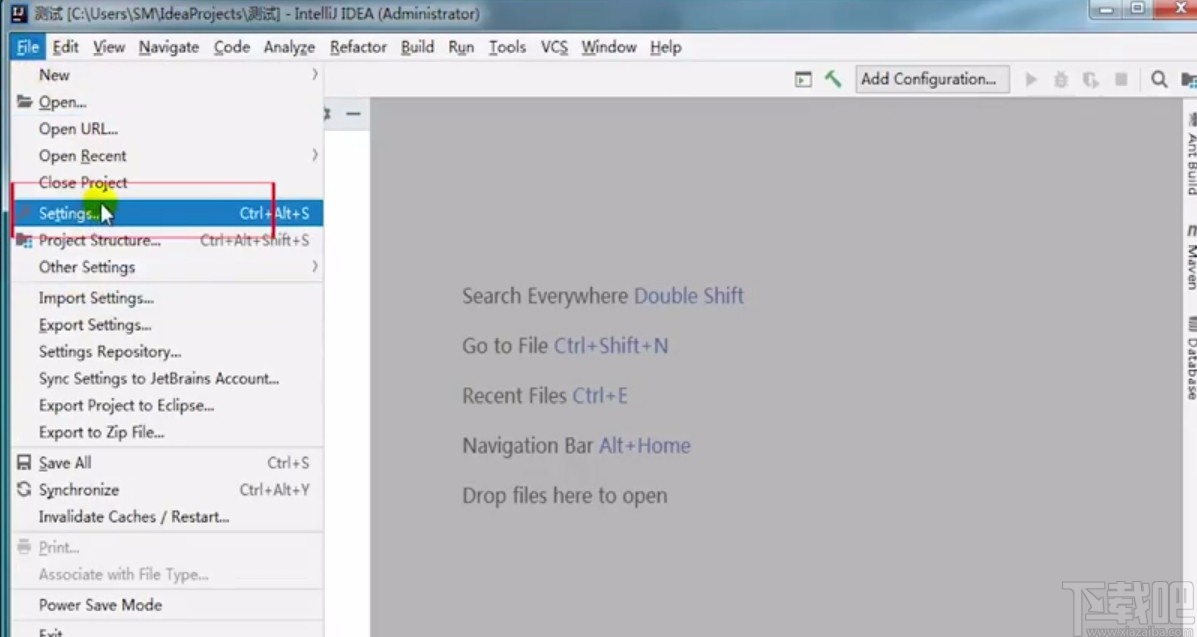The width and height of the screenshot is (1197, 637).
Task: Open the Add Configuration dropdown
Action: point(931,79)
